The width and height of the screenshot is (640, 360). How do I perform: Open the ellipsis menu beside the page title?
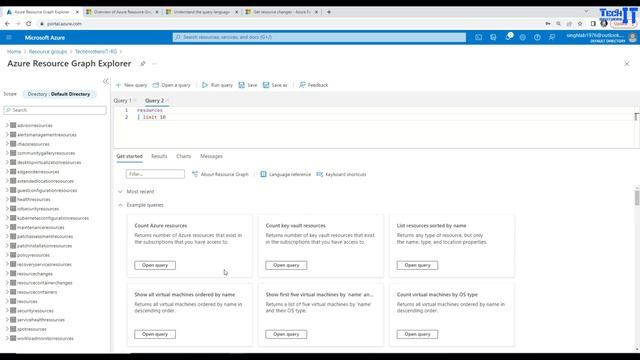click(x=154, y=64)
